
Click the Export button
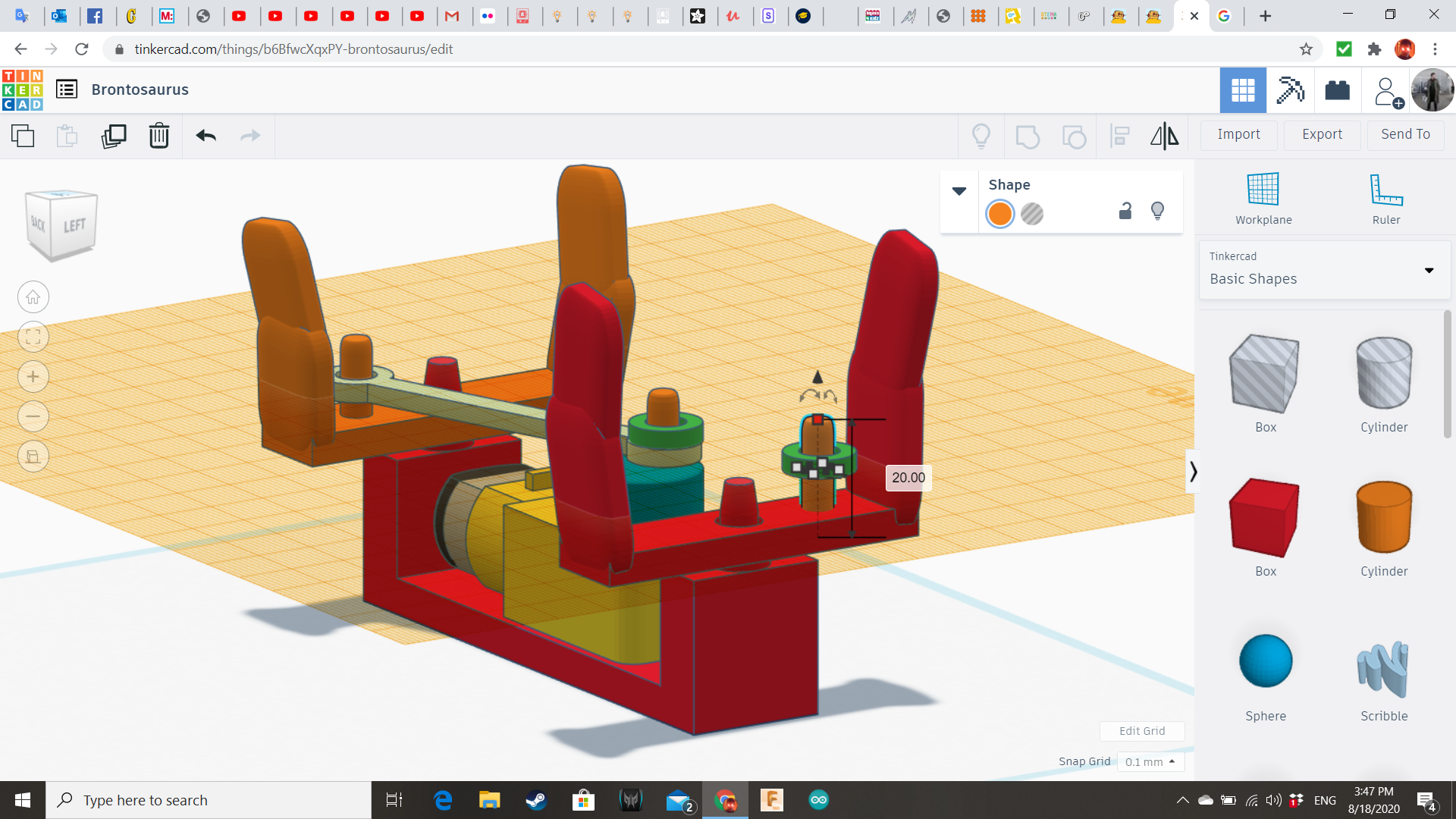1321,134
